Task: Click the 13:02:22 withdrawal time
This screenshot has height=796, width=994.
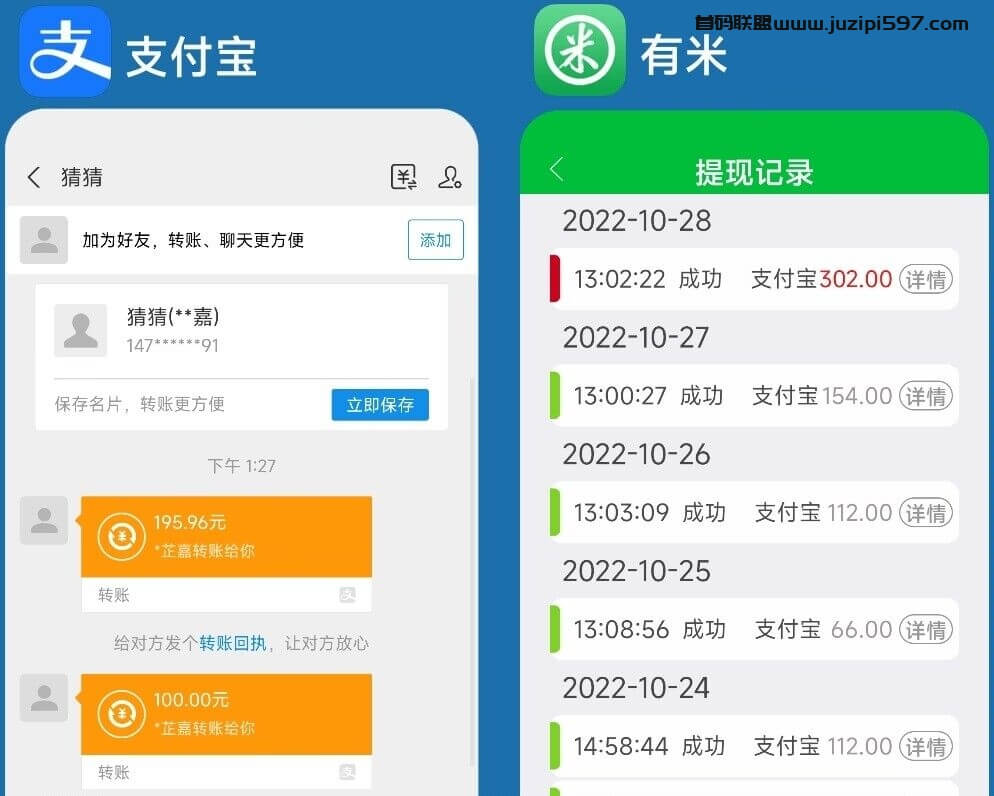Action: coord(619,279)
